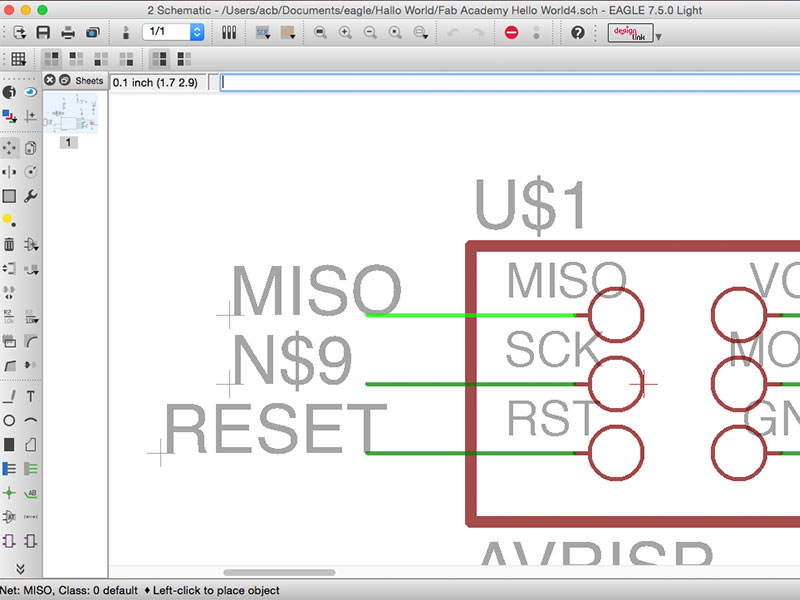Select the Net tool
Viewport: 800px width, 600px height.
point(31,468)
